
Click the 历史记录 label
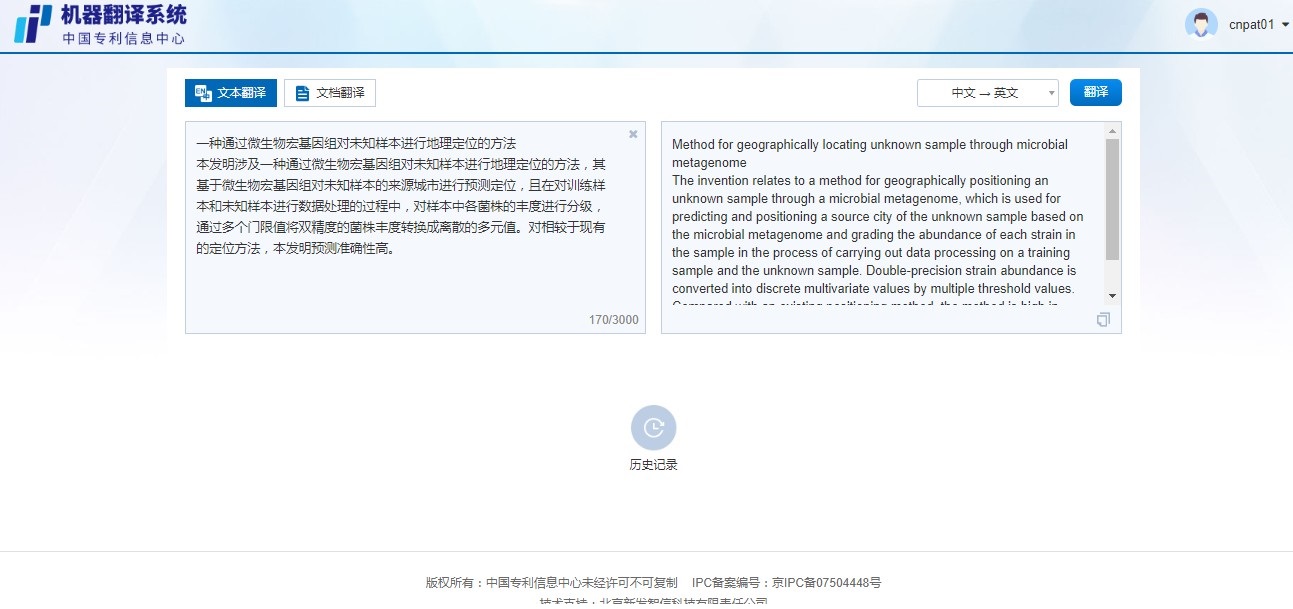coord(653,465)
